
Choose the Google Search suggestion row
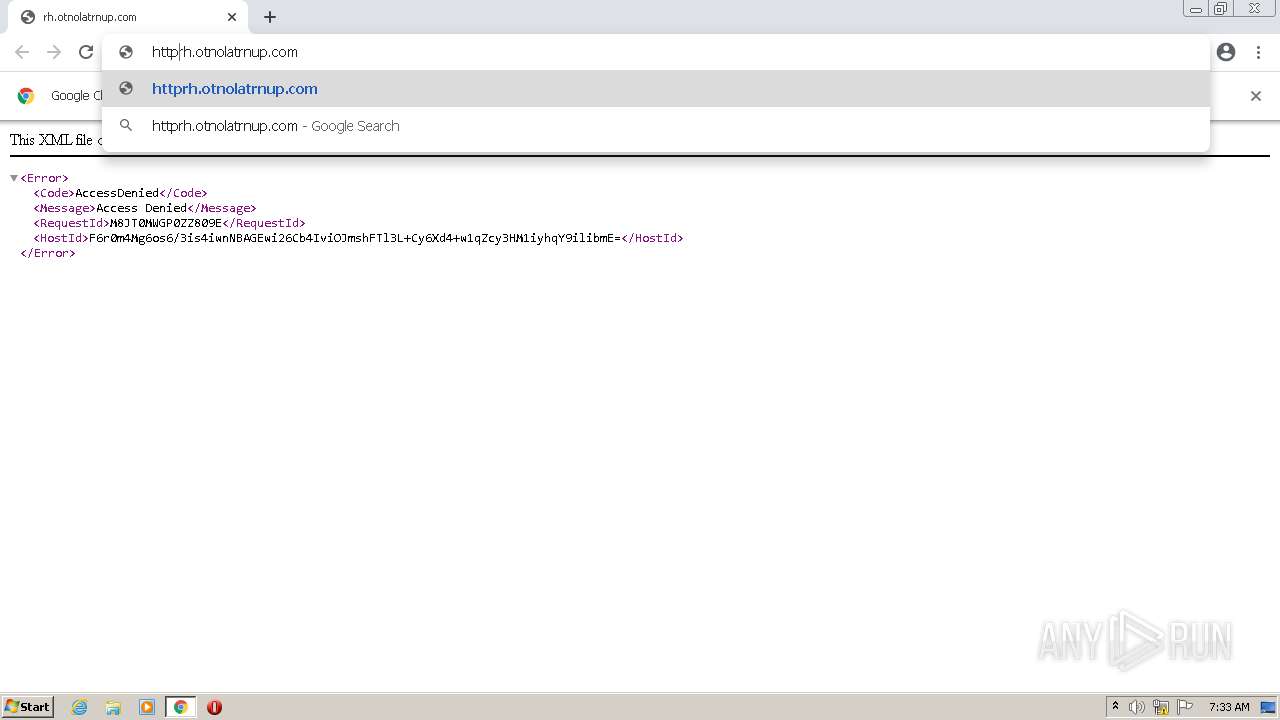pos(656,126)
